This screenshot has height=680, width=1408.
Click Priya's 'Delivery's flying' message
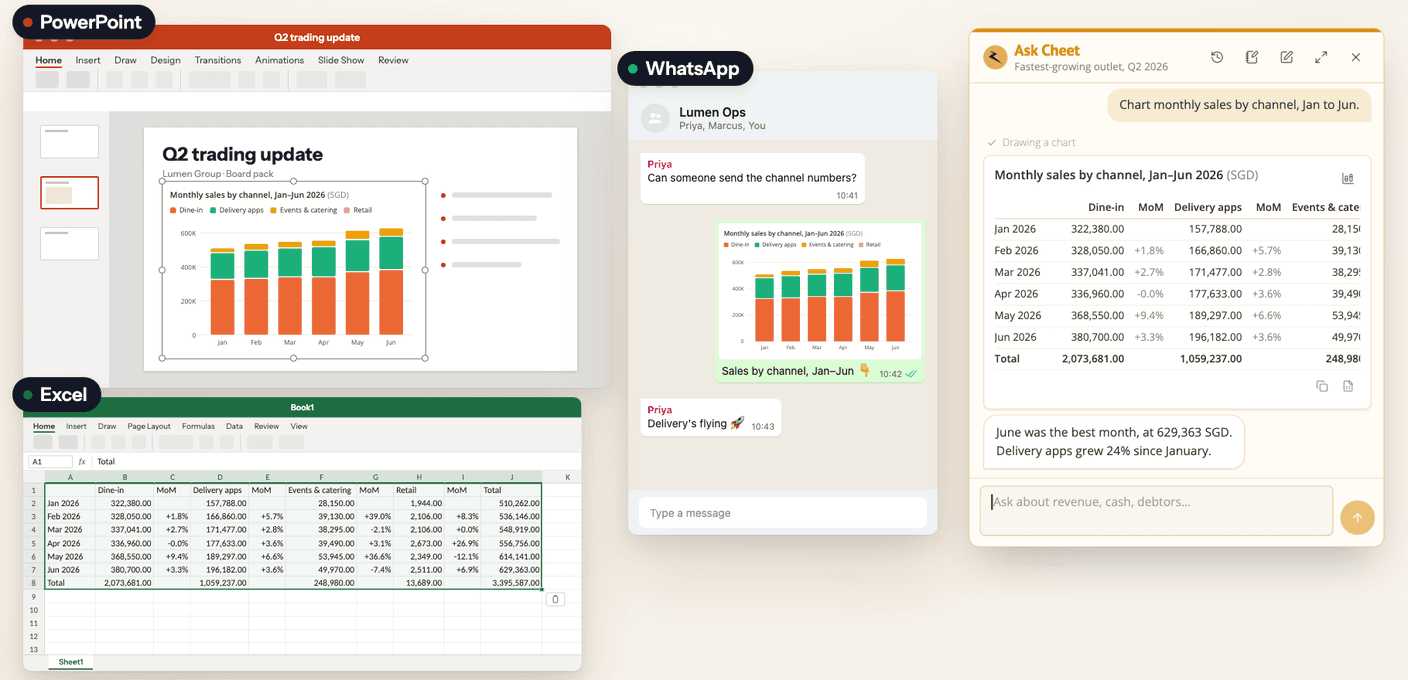pos(710,418)
